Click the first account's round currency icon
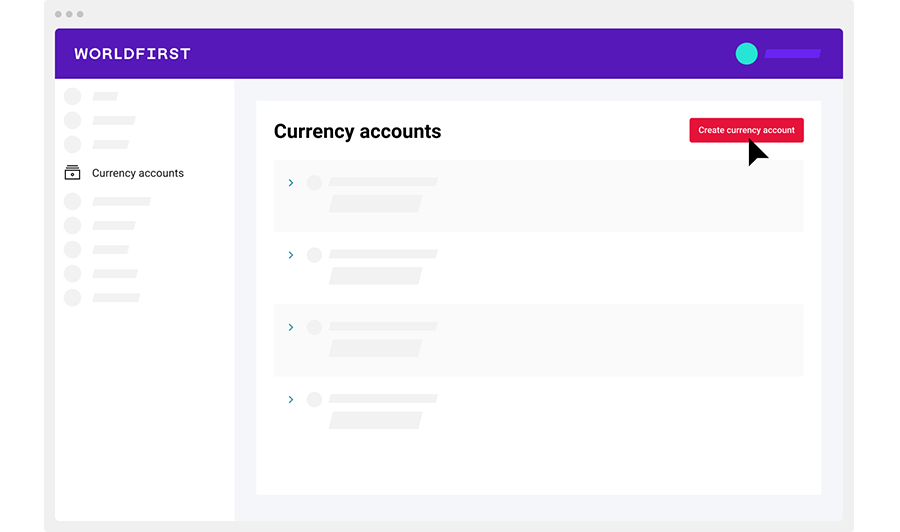Image resolution: width=900 pixels, height=532 pixels. point(314,183)
